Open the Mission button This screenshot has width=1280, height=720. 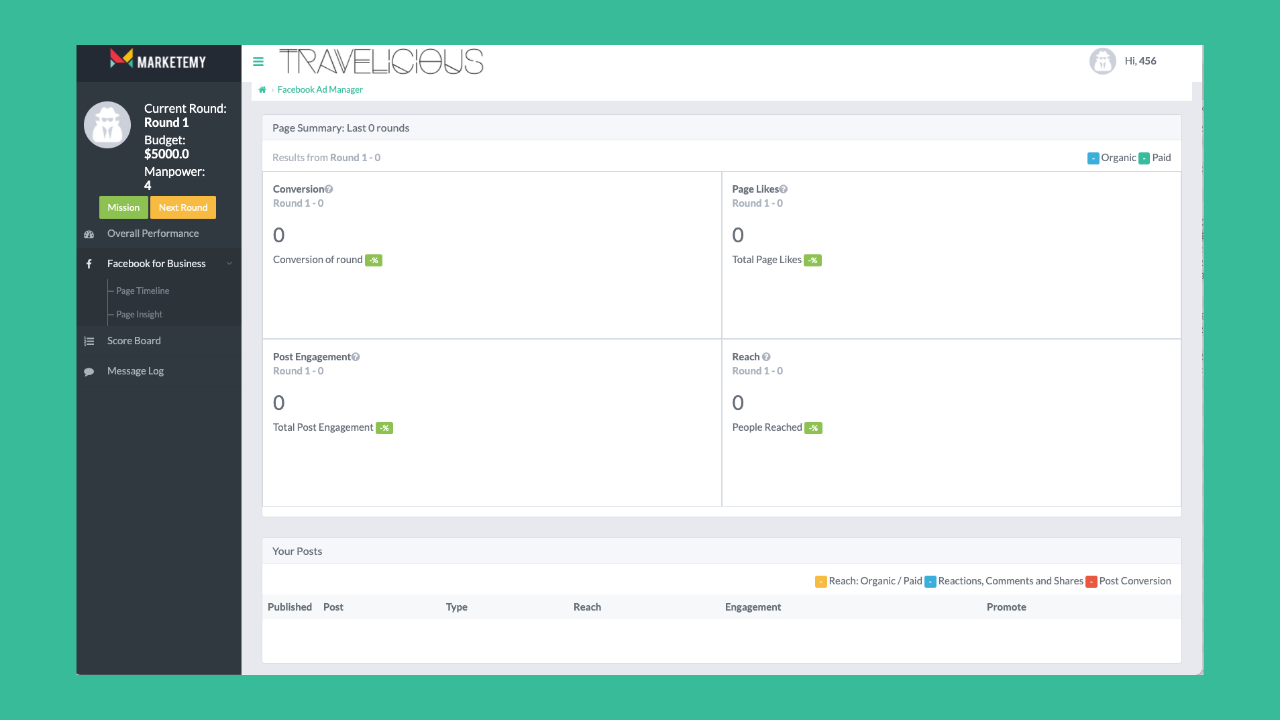click(x=123, y=208)
